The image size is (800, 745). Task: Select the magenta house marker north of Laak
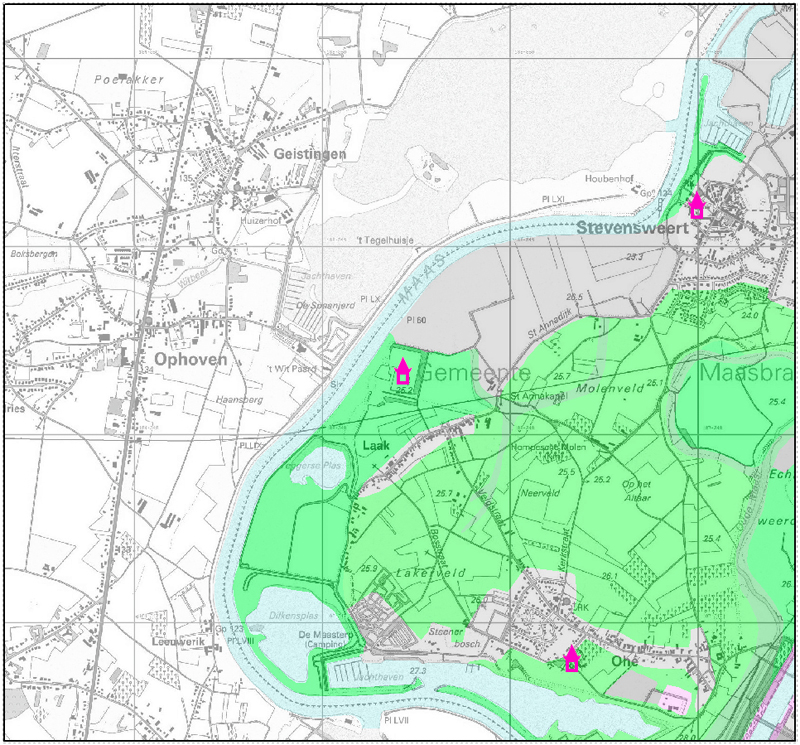[x=402, y=372]
